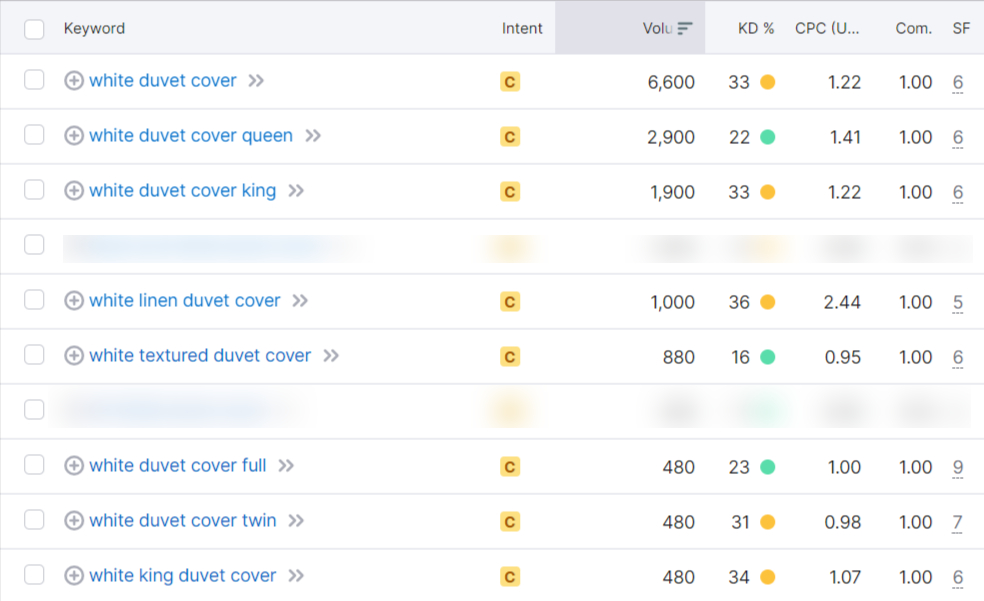Click the CPC (USD) column header

click(828, 28)
